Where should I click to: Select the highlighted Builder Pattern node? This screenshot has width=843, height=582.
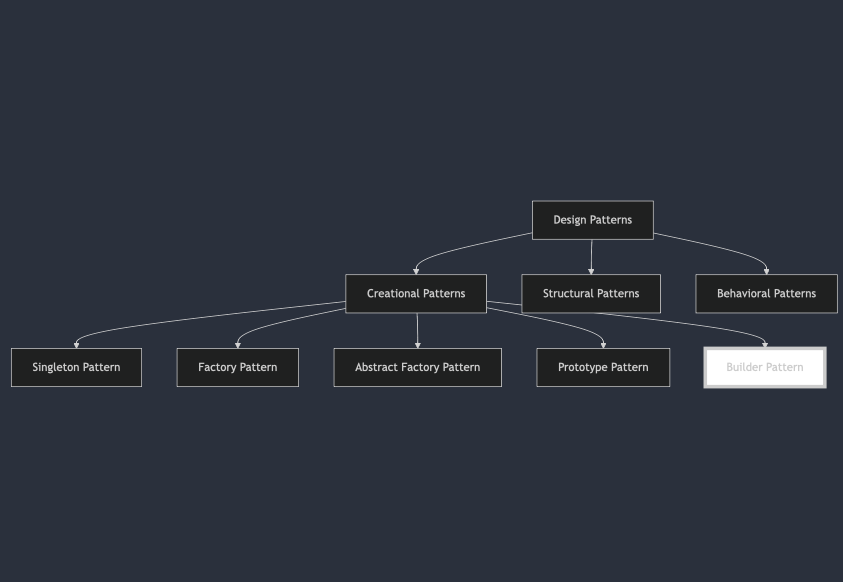click(x=764, y=367)
